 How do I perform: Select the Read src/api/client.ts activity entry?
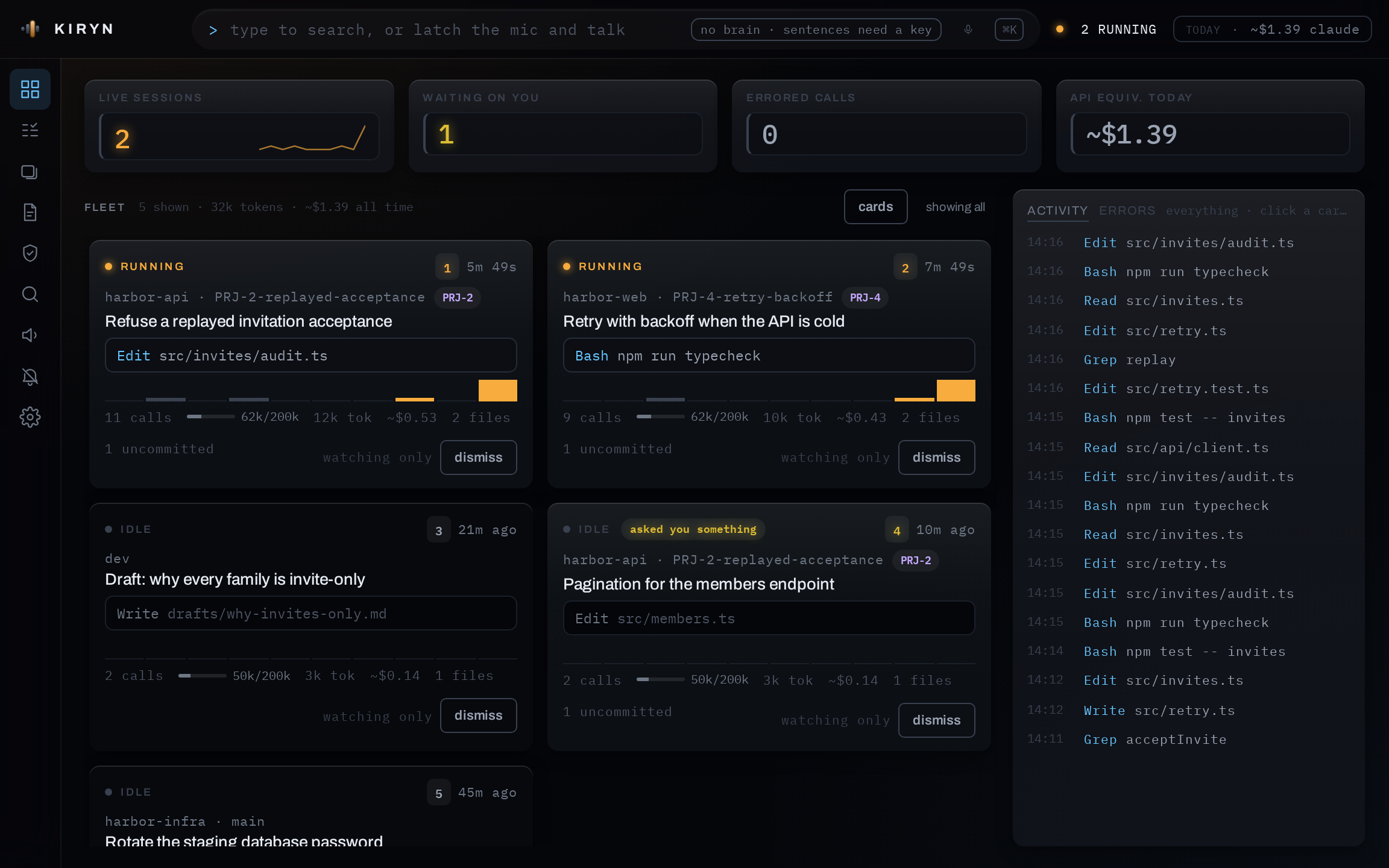(1188, 447)
